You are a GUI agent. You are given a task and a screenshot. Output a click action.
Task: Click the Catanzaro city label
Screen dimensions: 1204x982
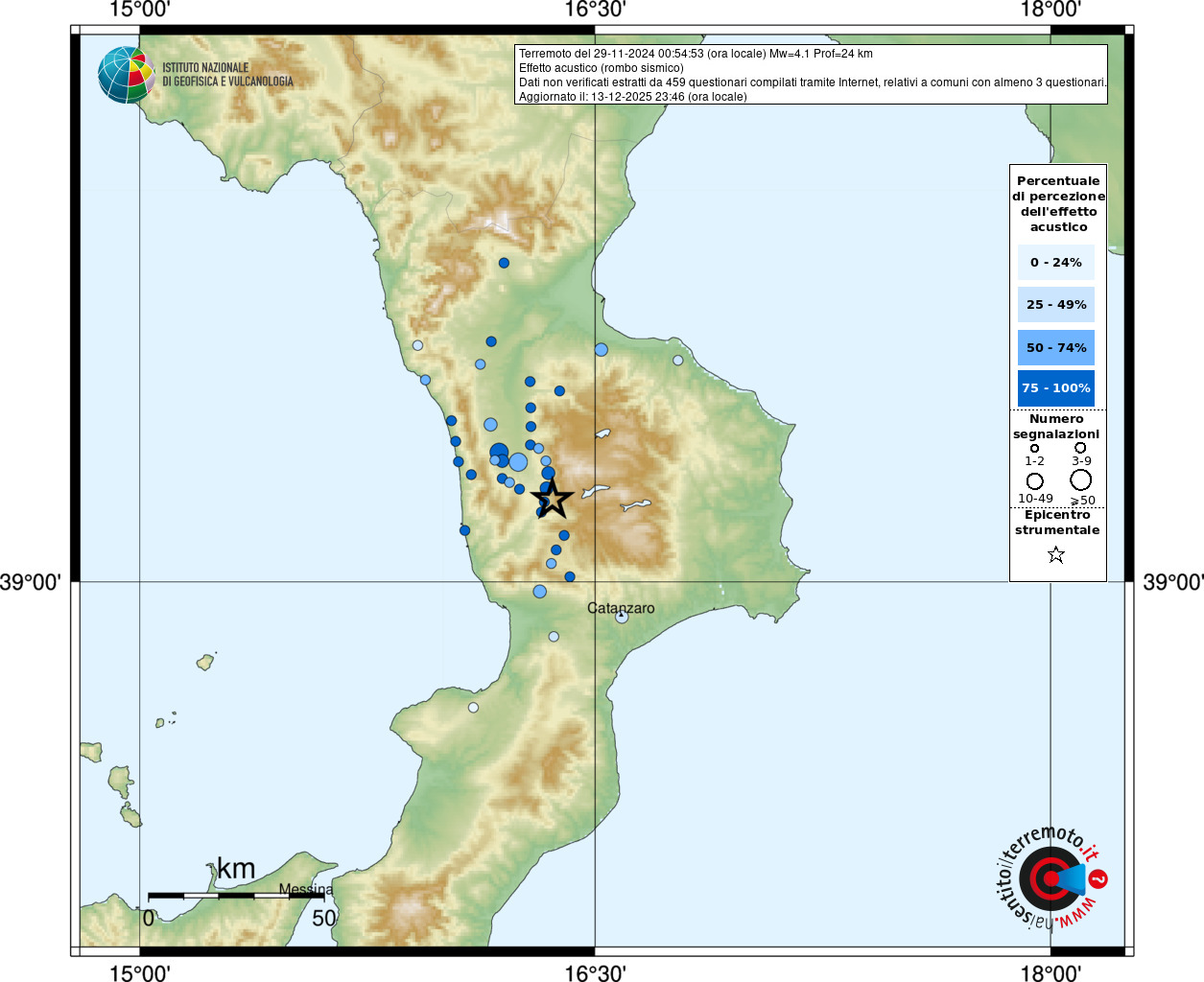pos(621,608)
